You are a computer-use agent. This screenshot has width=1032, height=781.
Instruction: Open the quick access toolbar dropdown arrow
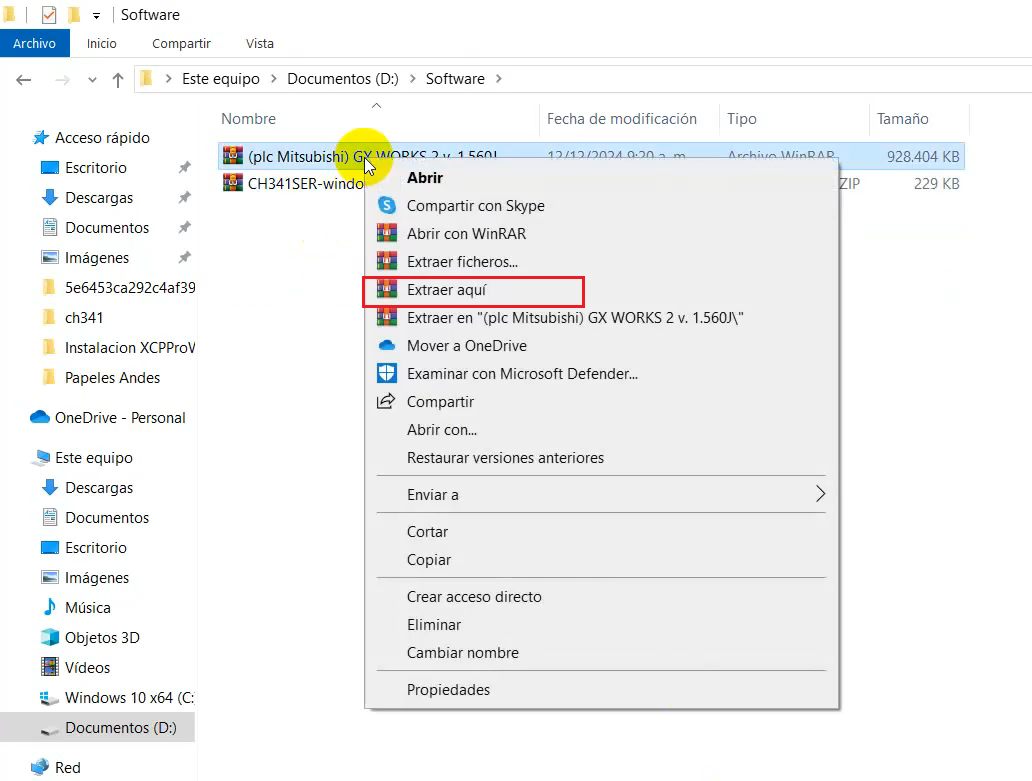click(x=96, y=15)
